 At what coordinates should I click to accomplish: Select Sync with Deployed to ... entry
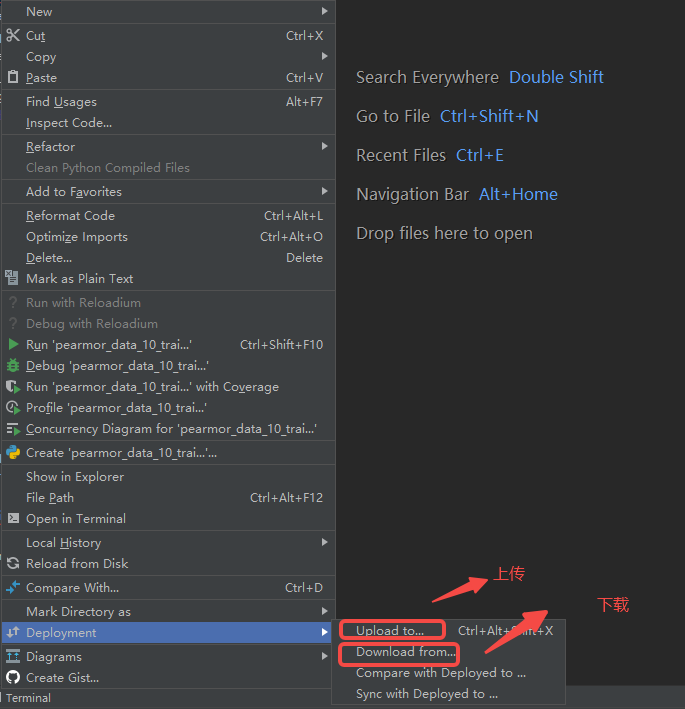click(448, 694)
